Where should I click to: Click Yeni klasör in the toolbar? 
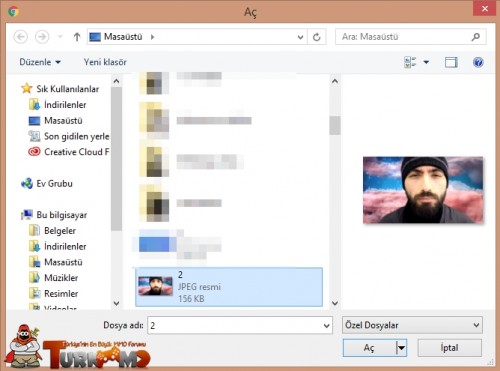(x=105, y=62)
